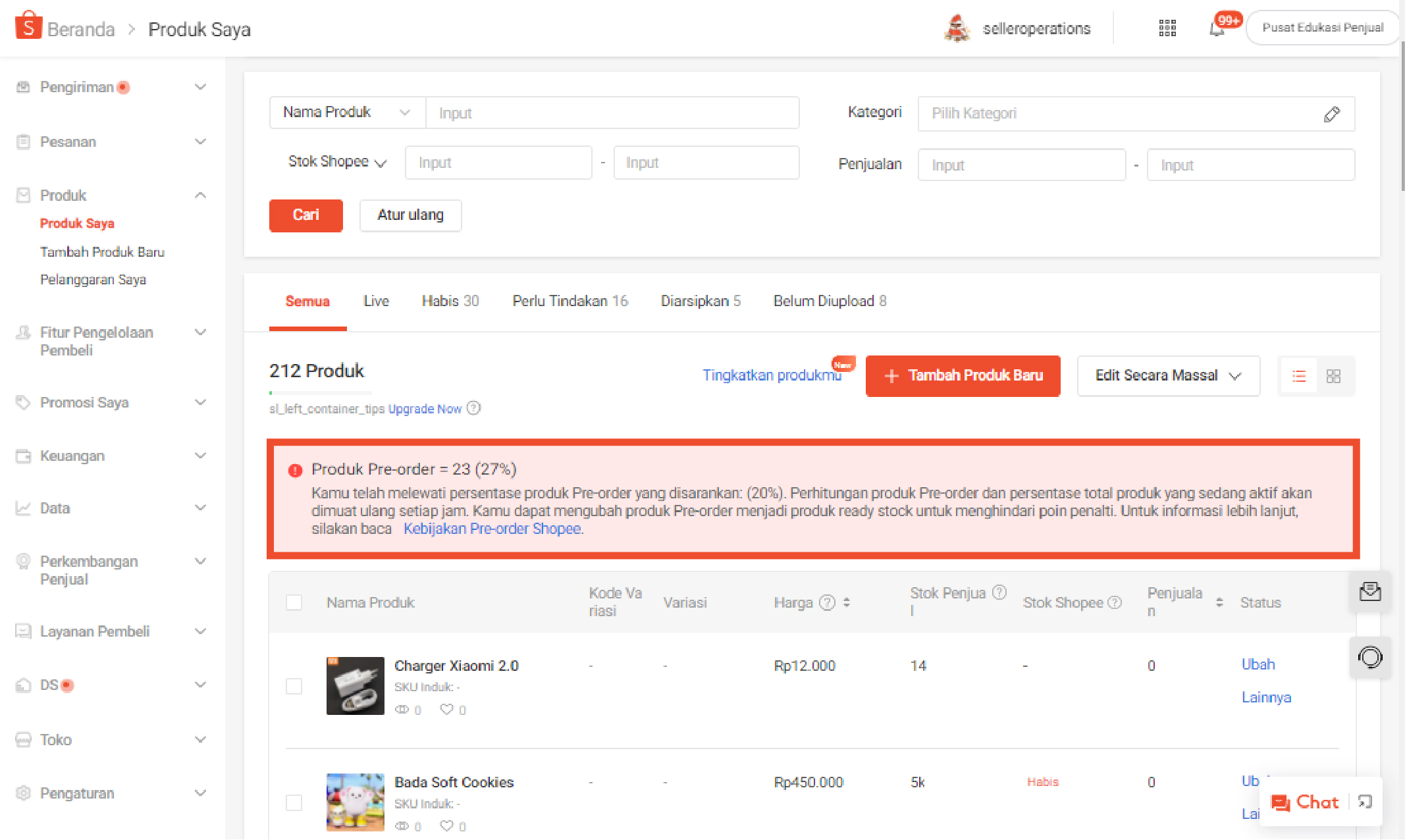Image resolution: width=1405 pixels, height=840 pixels.
Task: Expand the Edit Secara Massal dropdown
Action: pyautogui.click(x=1168, y=376)
